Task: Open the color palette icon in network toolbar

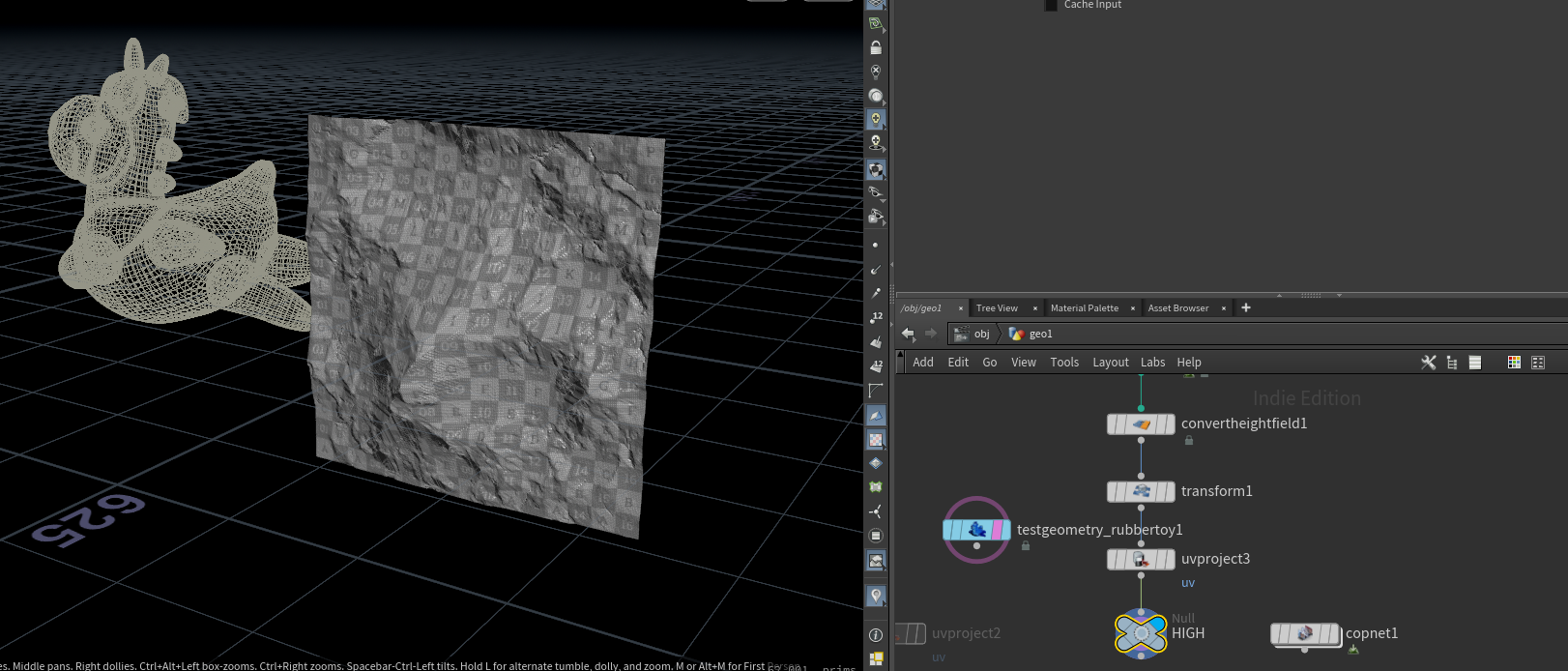Action: point(1514,363)
